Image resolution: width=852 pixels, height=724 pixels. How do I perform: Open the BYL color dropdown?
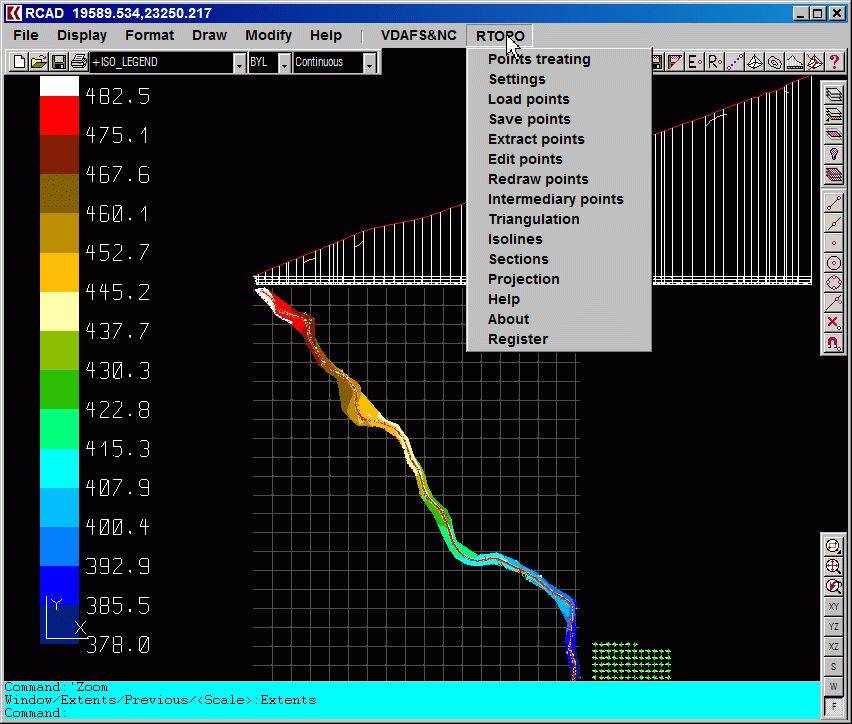click(284, 63)
